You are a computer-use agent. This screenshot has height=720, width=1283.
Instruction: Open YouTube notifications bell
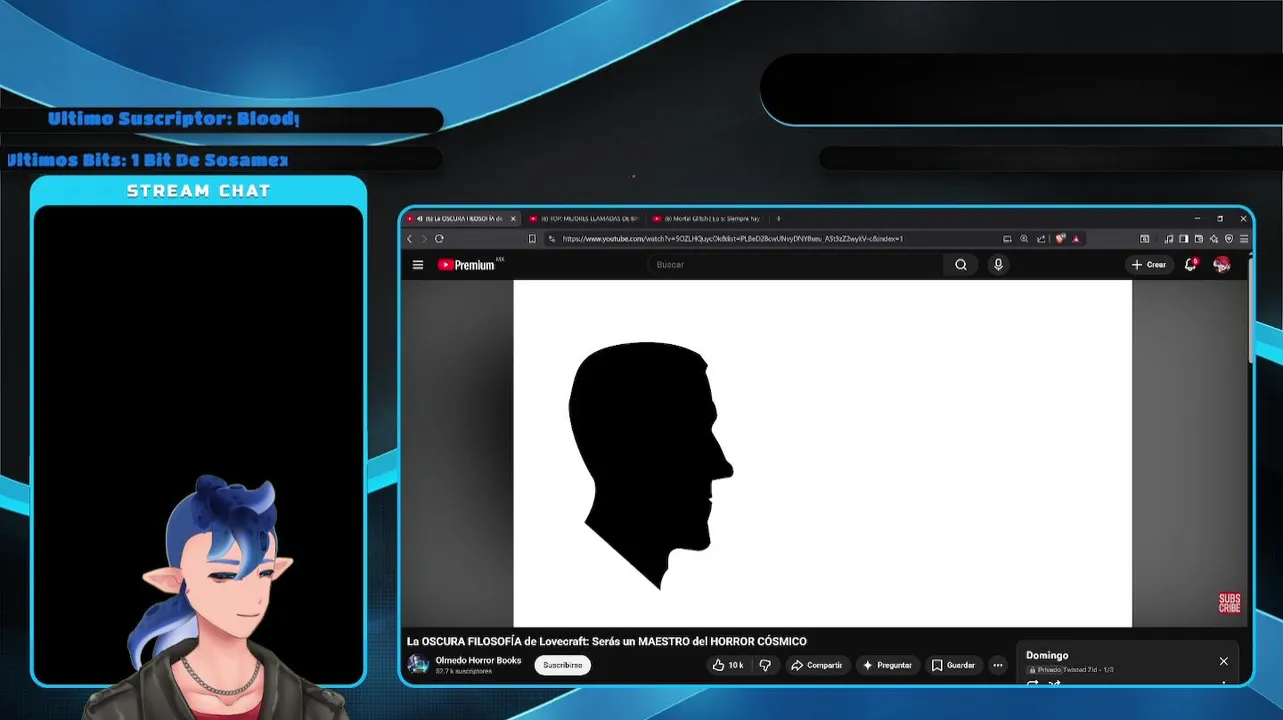(1191, 265)
